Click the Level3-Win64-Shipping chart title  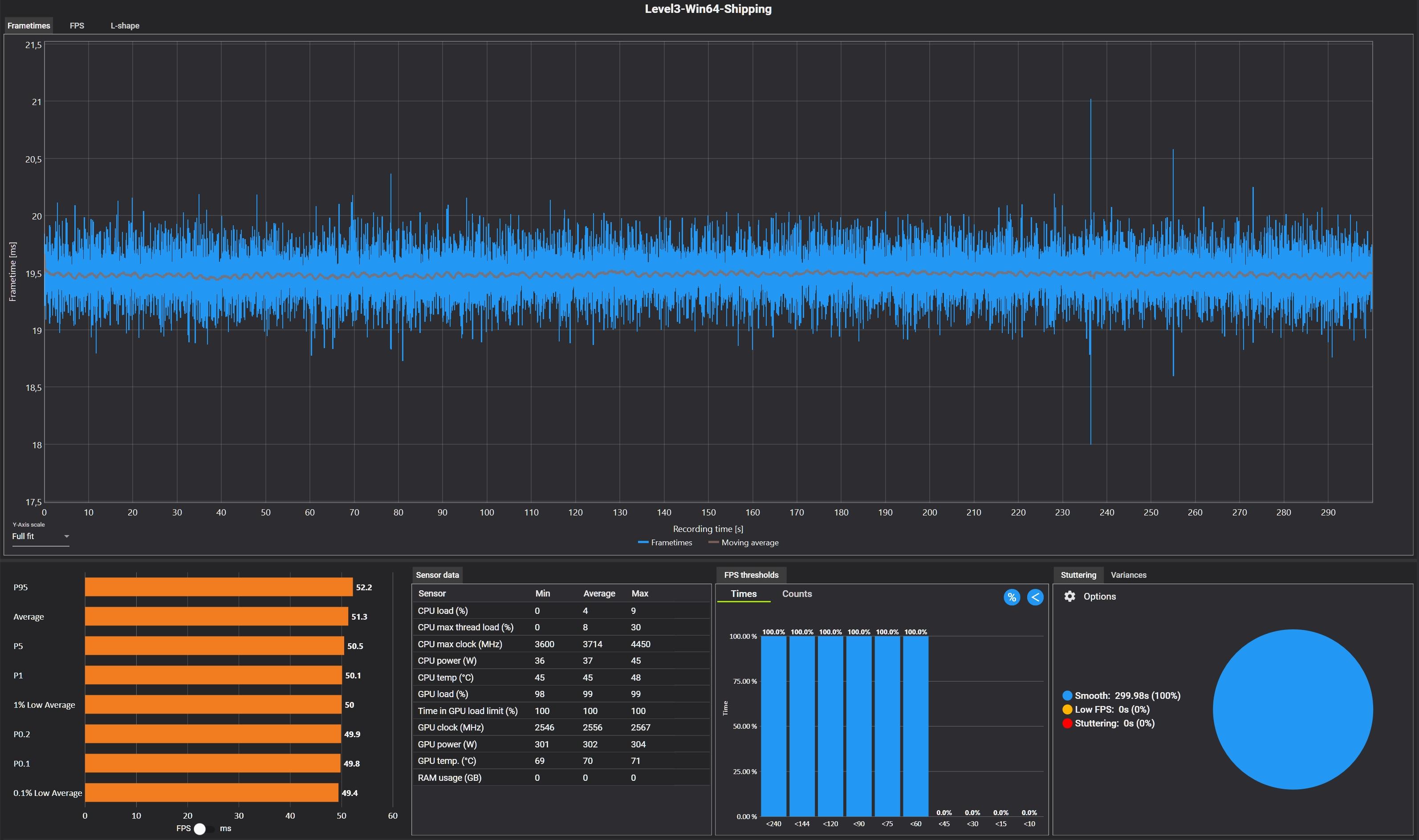click(x=708, y=9)
